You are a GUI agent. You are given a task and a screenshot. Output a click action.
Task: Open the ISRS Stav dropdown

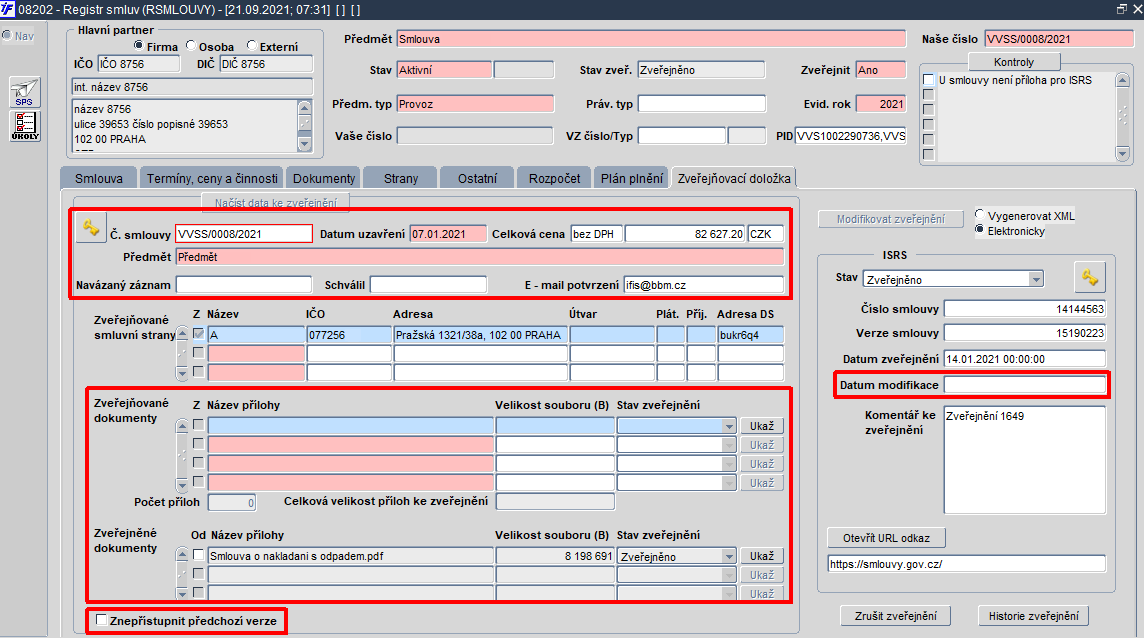[1035, 279]
